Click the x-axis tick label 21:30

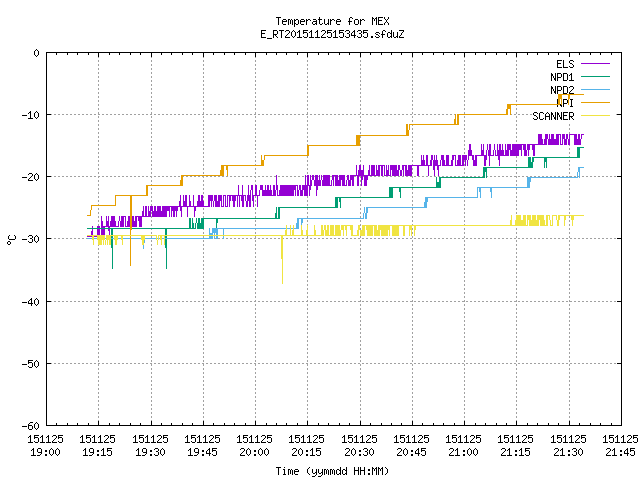pyautogui.click(x=568, y=452)
